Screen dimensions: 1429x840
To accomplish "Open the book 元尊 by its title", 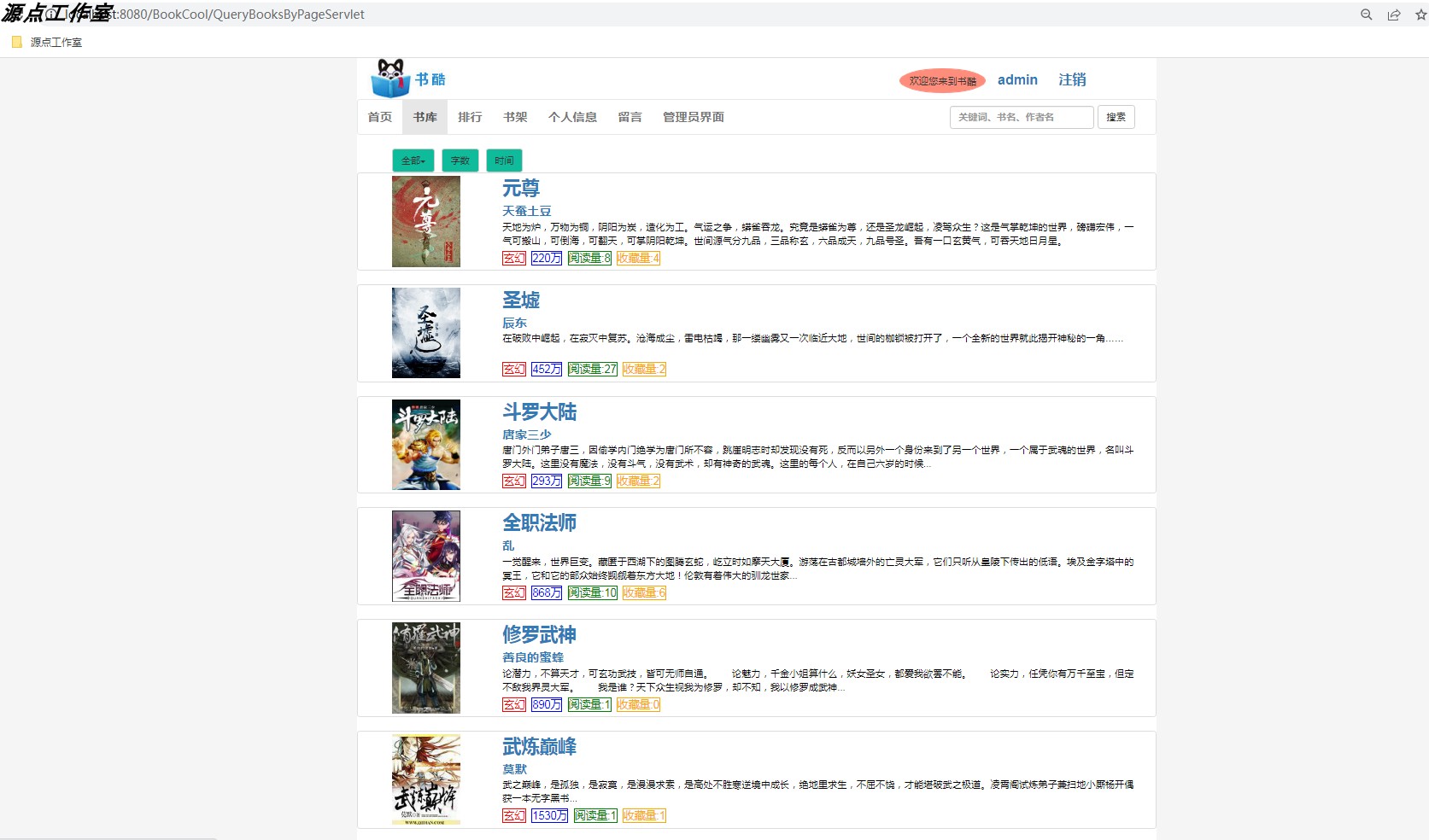I will (519, 188).
